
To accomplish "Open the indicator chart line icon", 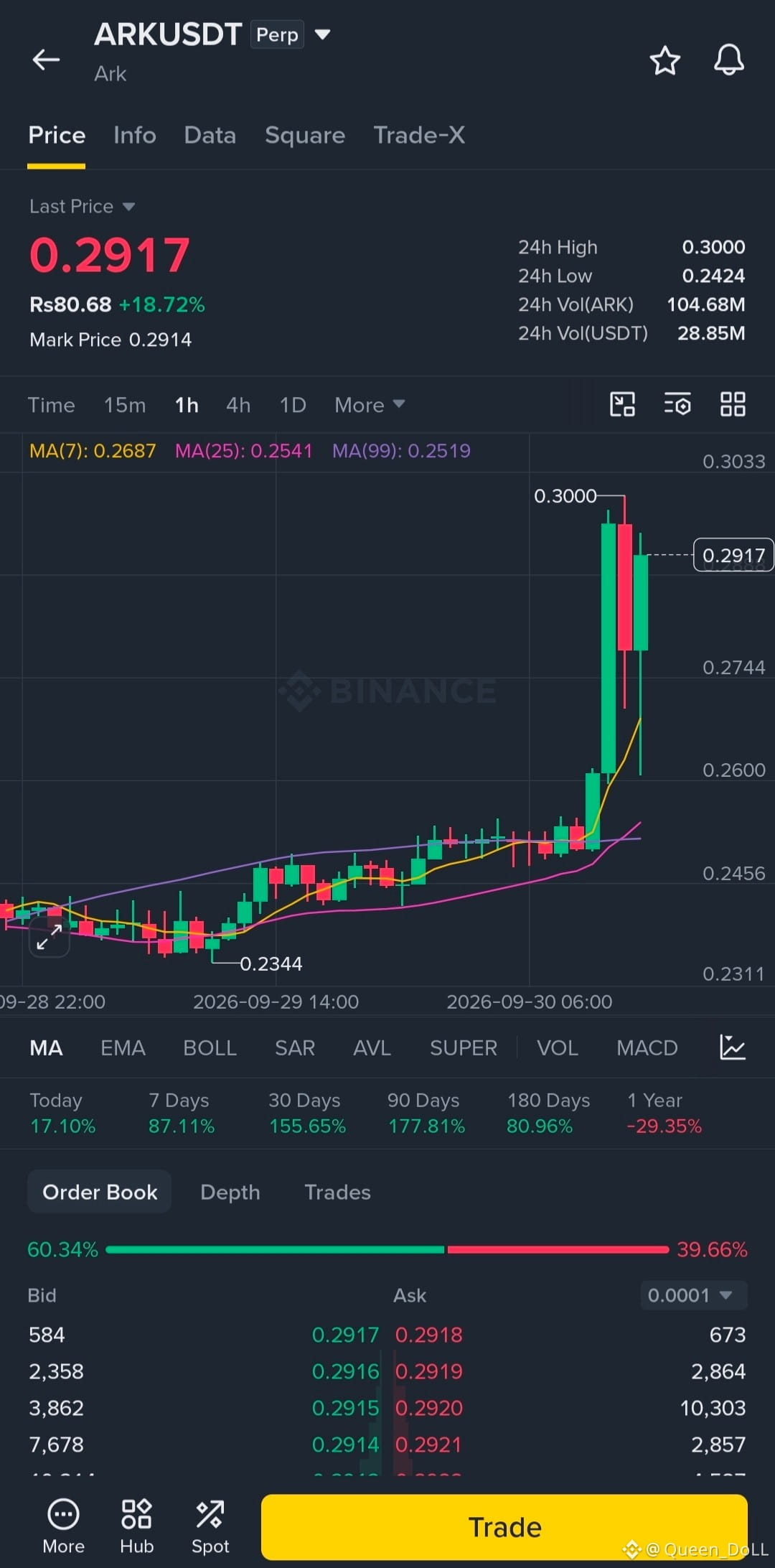I will (733, 1047).
